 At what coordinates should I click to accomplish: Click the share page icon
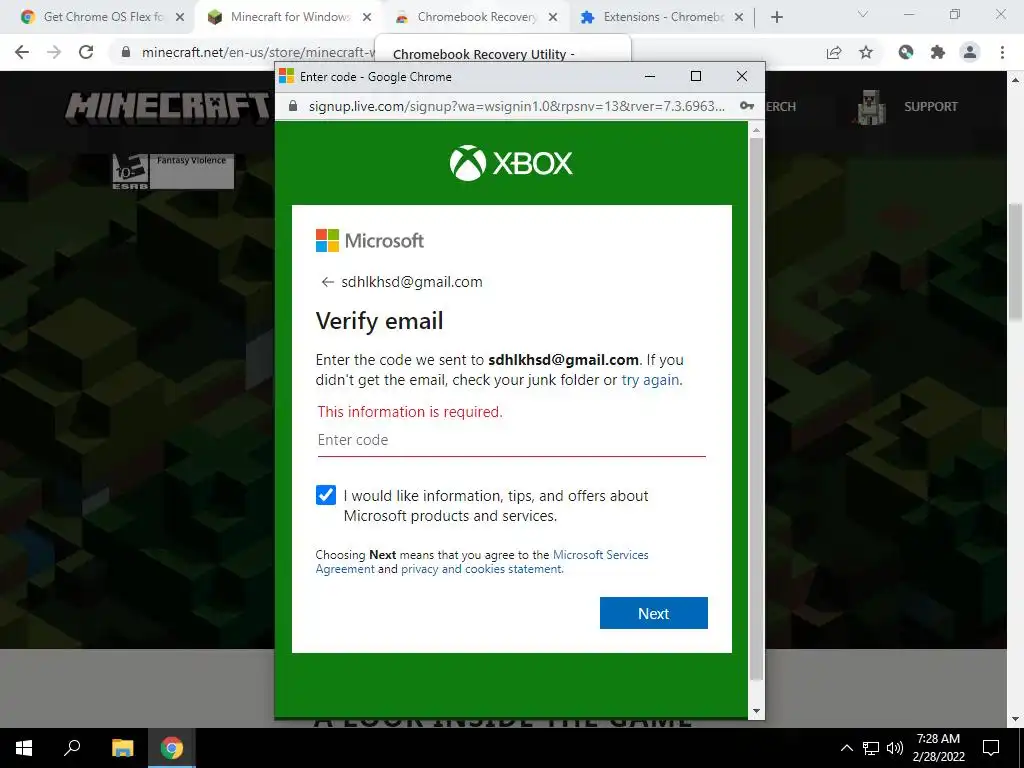(x=834, y=52)
